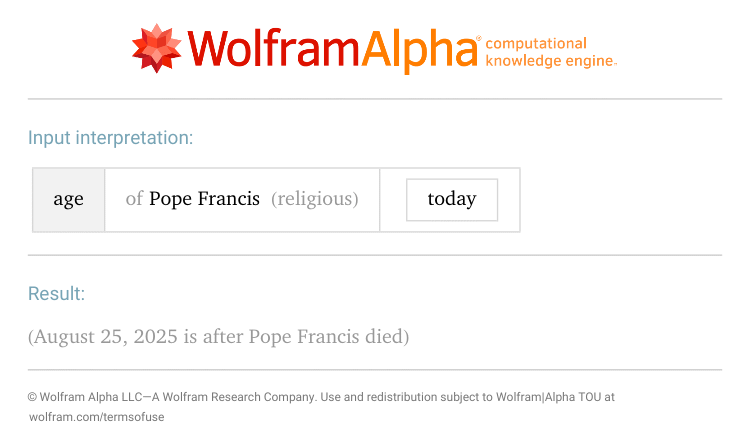Click the orange Alpha wordmark text
Viewport: 750px width, 448px height.
(x=419, y=51)
